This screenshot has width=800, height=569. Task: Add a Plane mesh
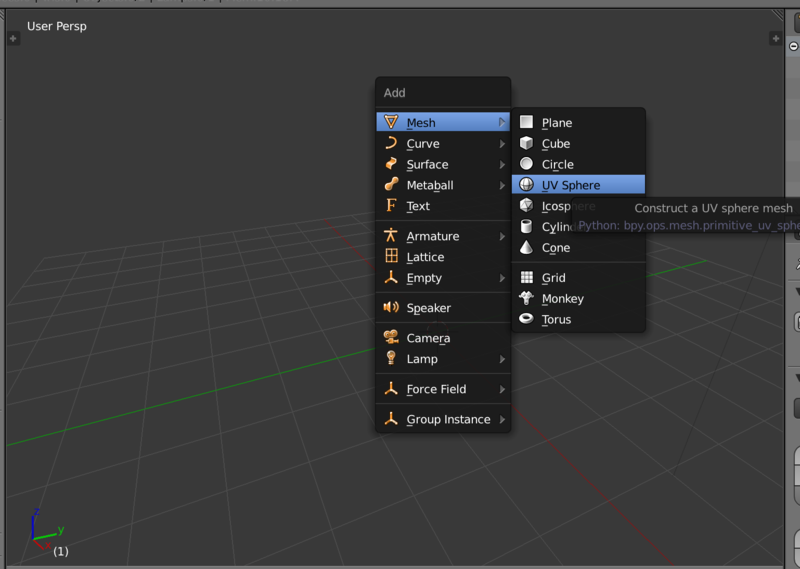coord(579,122)
